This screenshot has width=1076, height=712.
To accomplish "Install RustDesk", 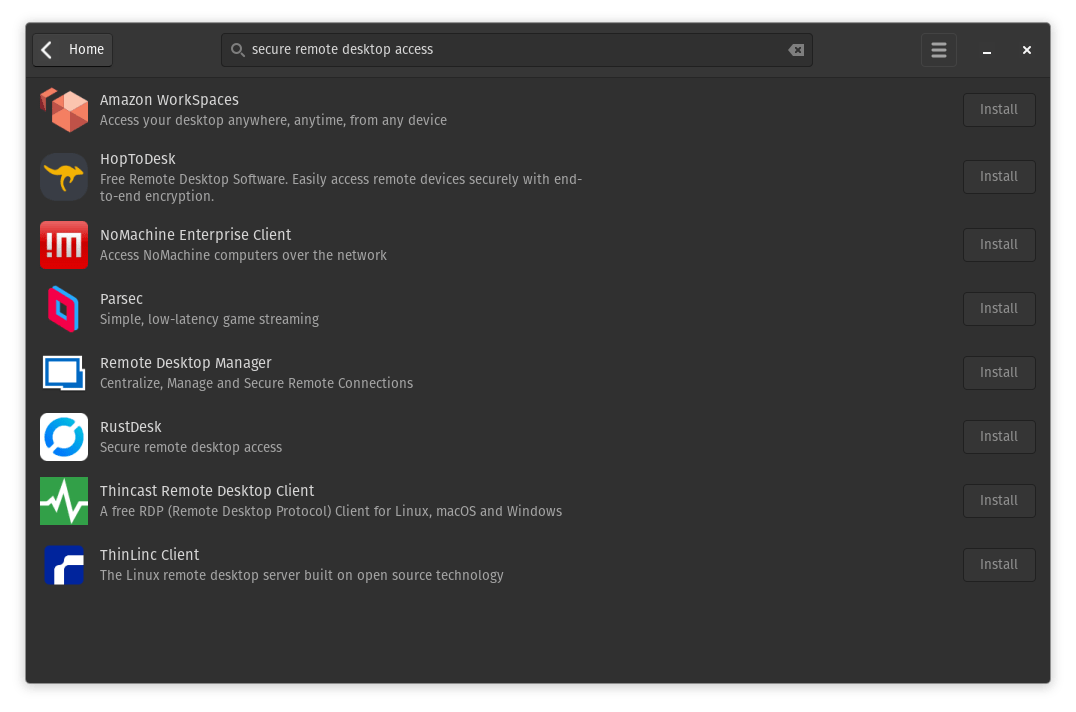I will click(x=999, y=437).
